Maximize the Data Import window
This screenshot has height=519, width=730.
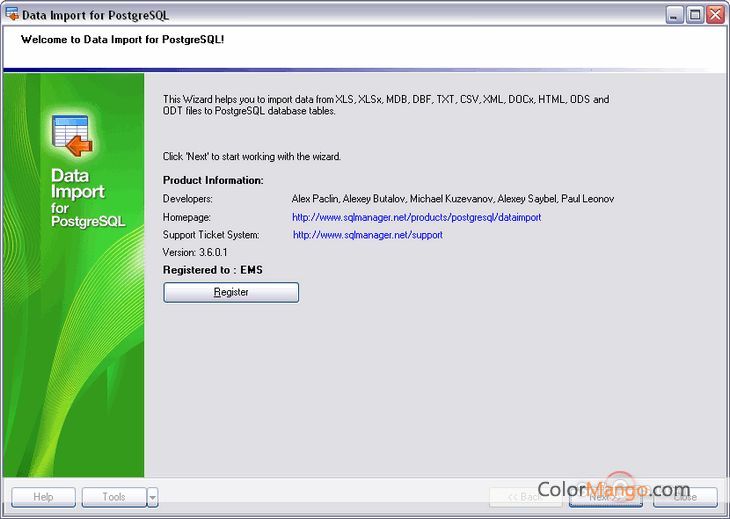coord(695,15)
